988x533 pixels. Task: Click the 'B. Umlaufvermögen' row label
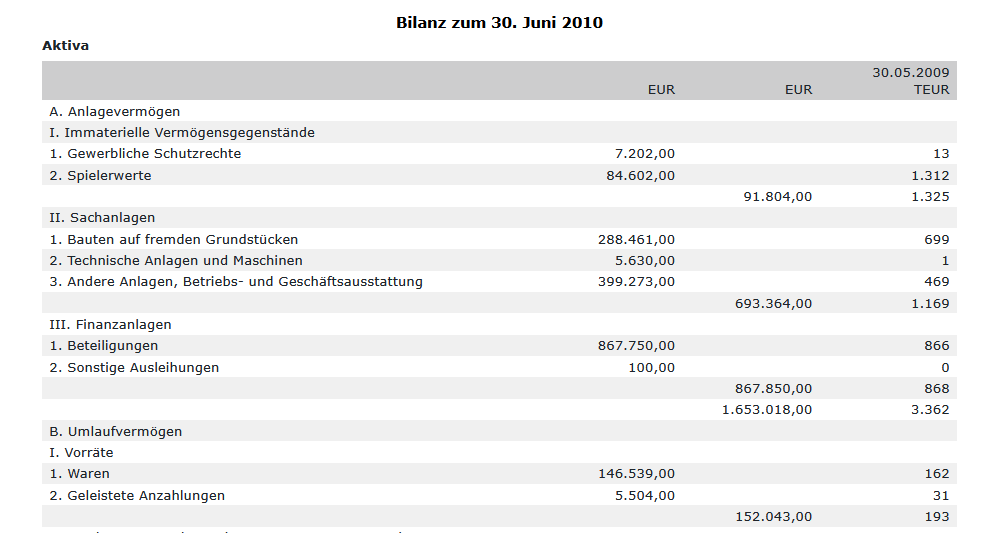coord(116,431)
